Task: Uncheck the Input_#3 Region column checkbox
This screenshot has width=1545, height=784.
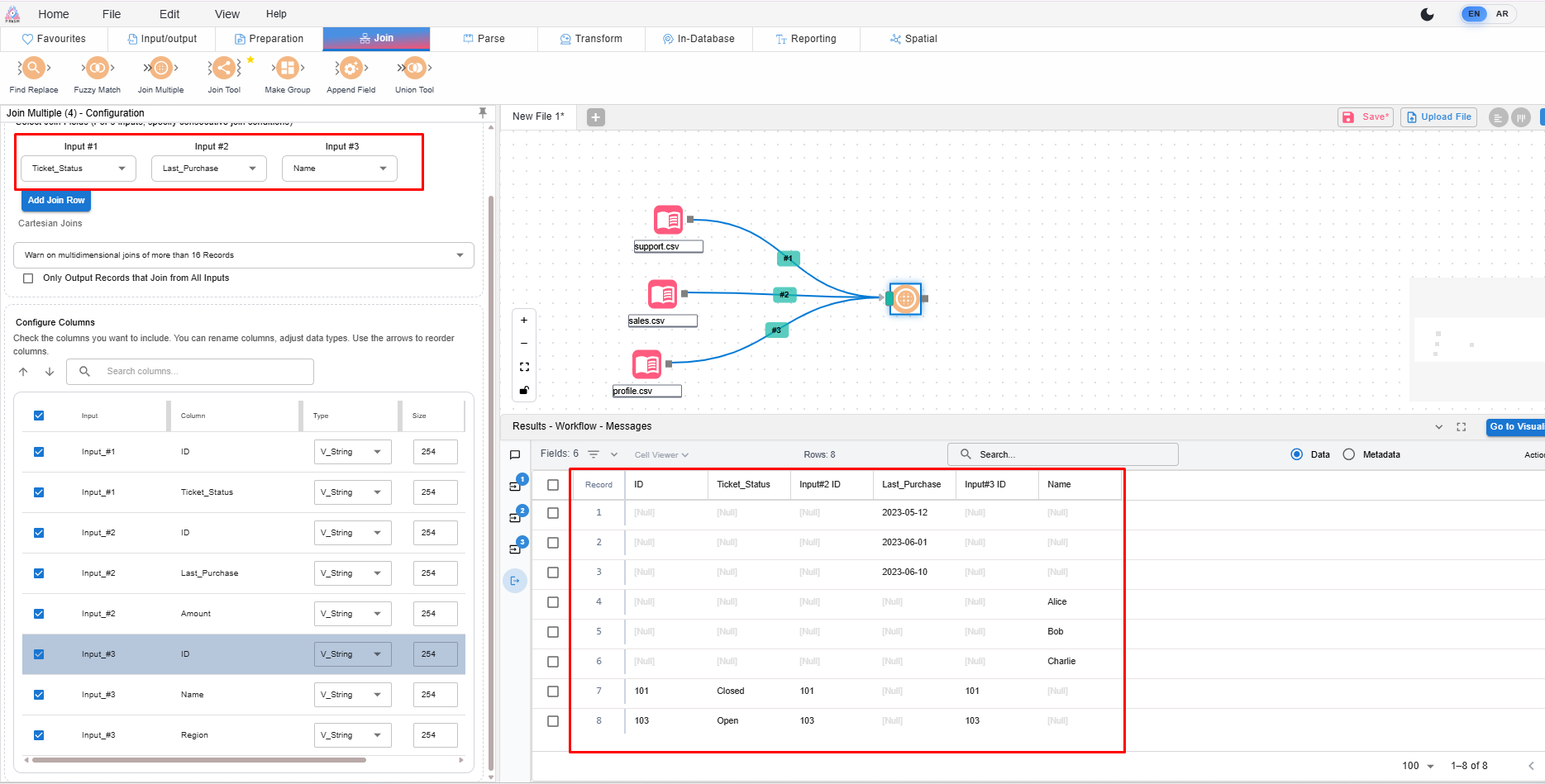Action: pos(39,735)
